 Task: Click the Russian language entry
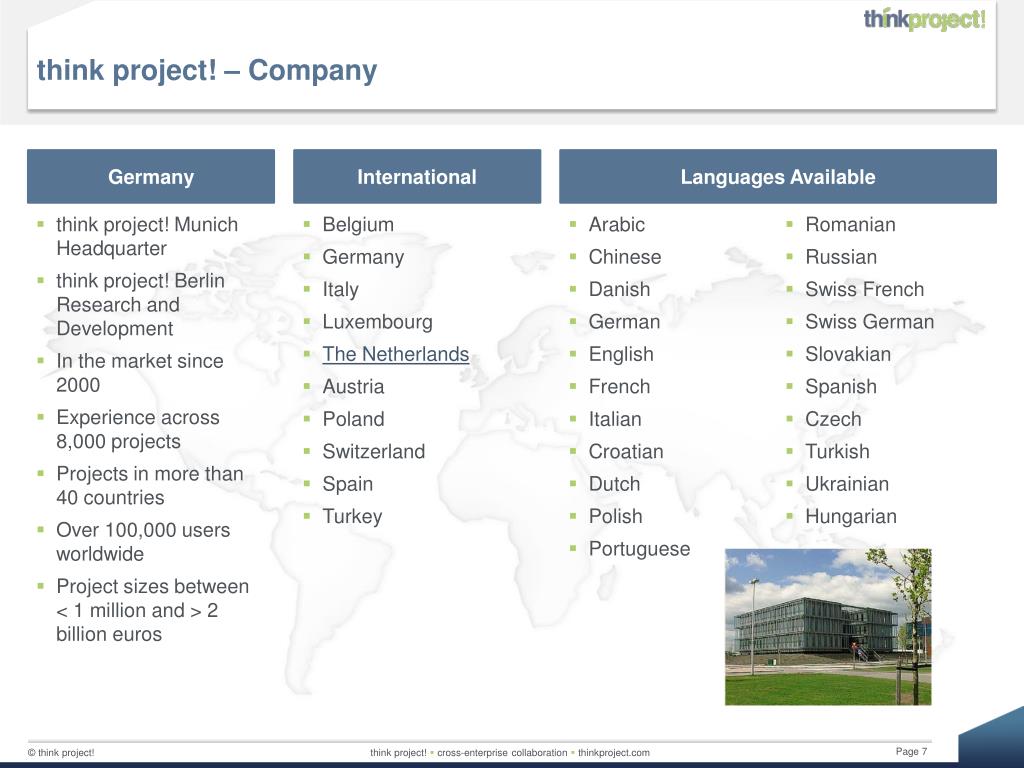841,257
